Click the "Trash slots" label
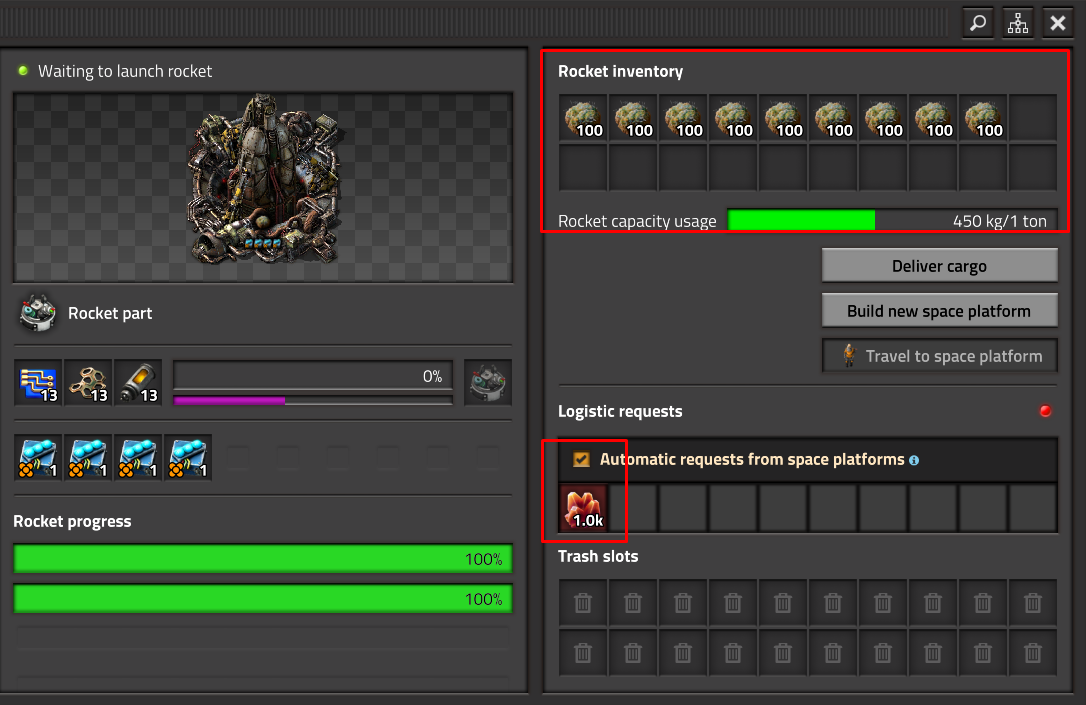The image size is (1086, 705). (x=598, y=556)
